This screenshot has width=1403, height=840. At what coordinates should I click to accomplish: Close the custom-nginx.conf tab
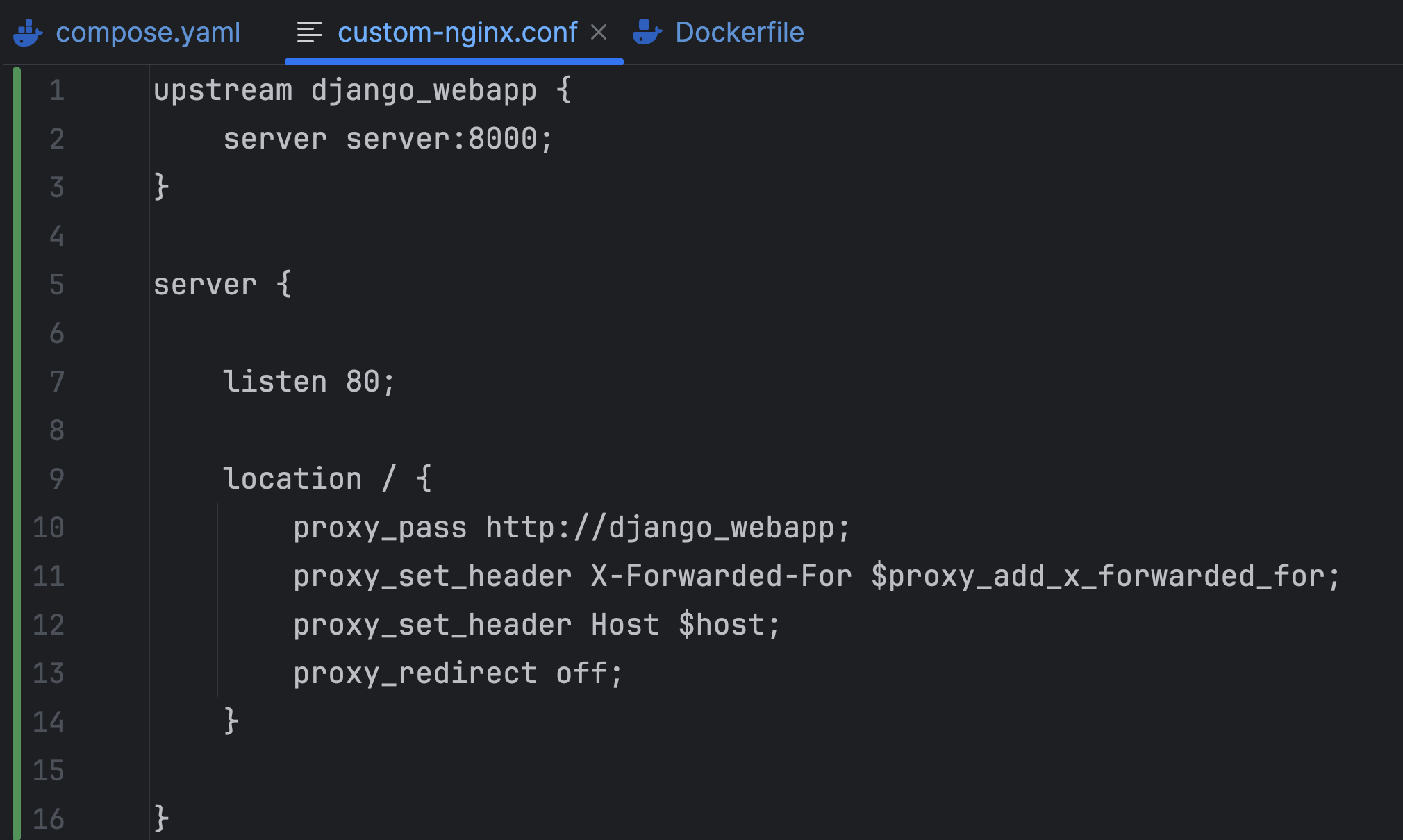pos(599,32)
